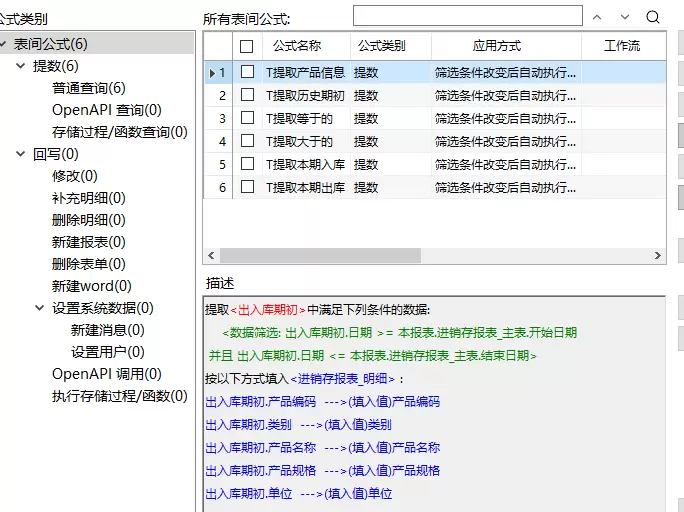The width and height of the screenshot is (684, 512).
Task: Toggle checkbox for T提取历史期初 row
Action: tap(247, 95)
